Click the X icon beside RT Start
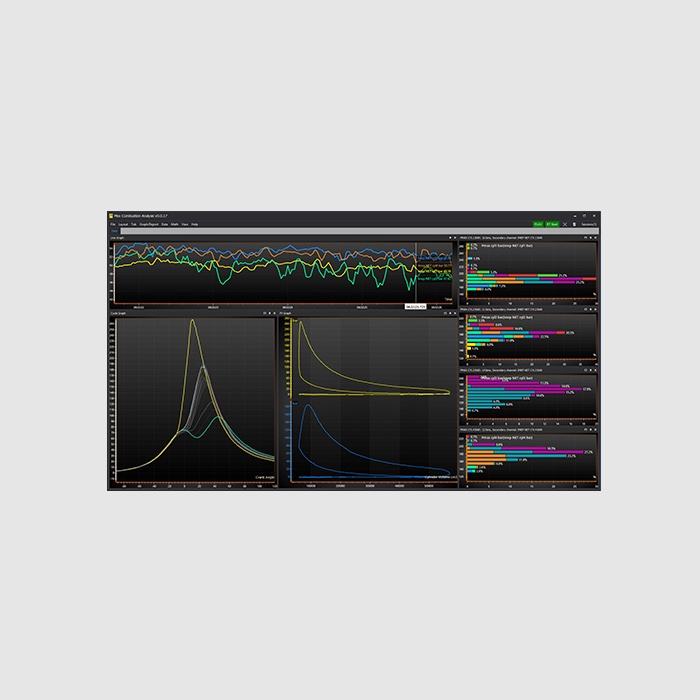Screen dimensions: 700x700 click(x=565, y=224)
